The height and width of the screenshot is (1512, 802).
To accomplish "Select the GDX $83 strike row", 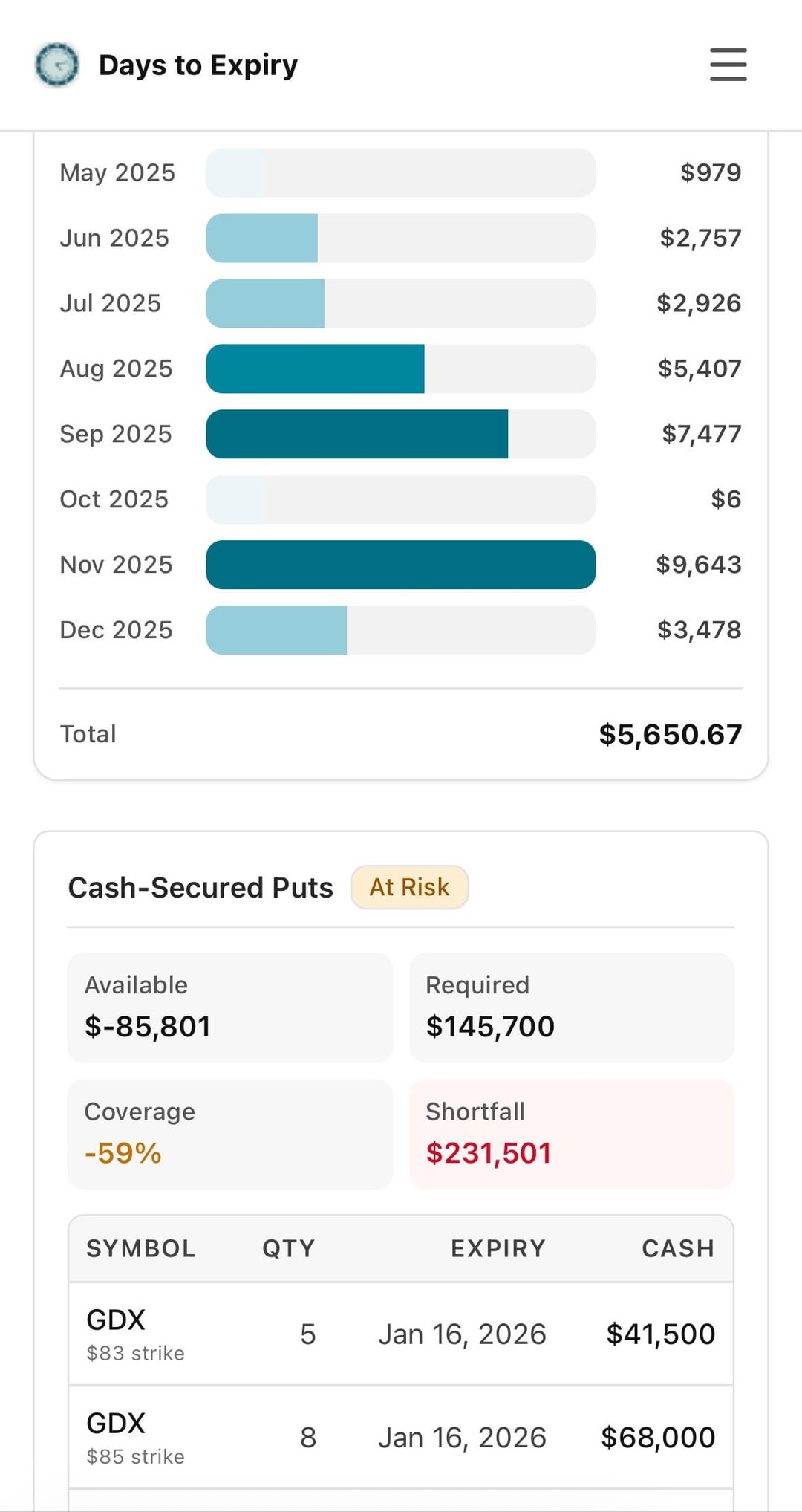I will click(400, 1334).
